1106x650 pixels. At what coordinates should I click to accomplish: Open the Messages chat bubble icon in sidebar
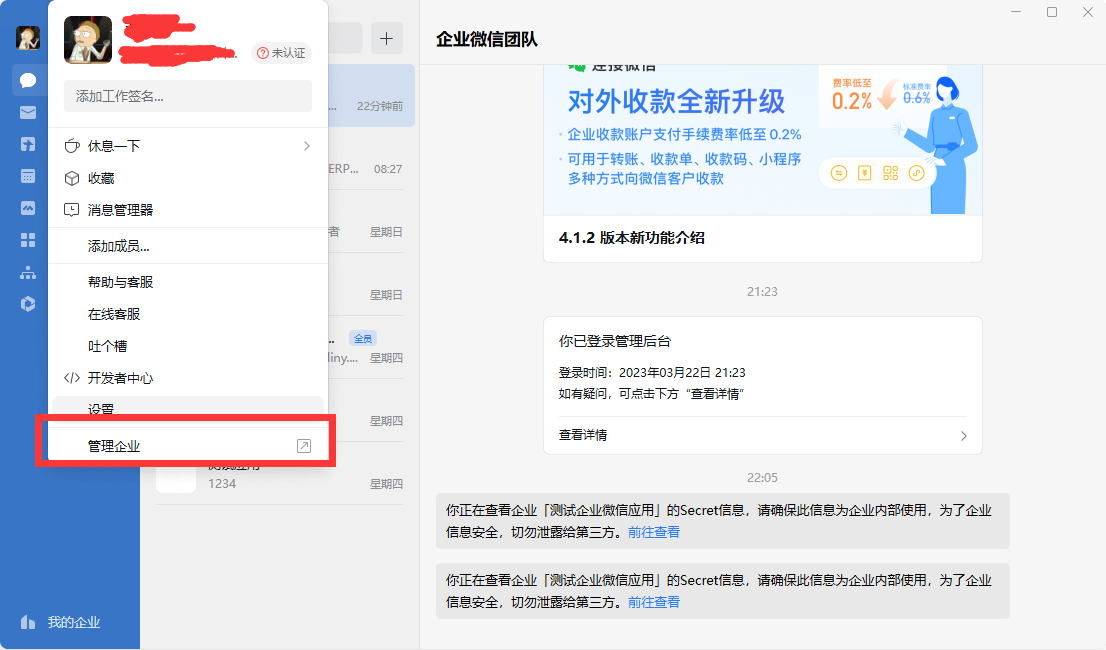pos(28,80)
